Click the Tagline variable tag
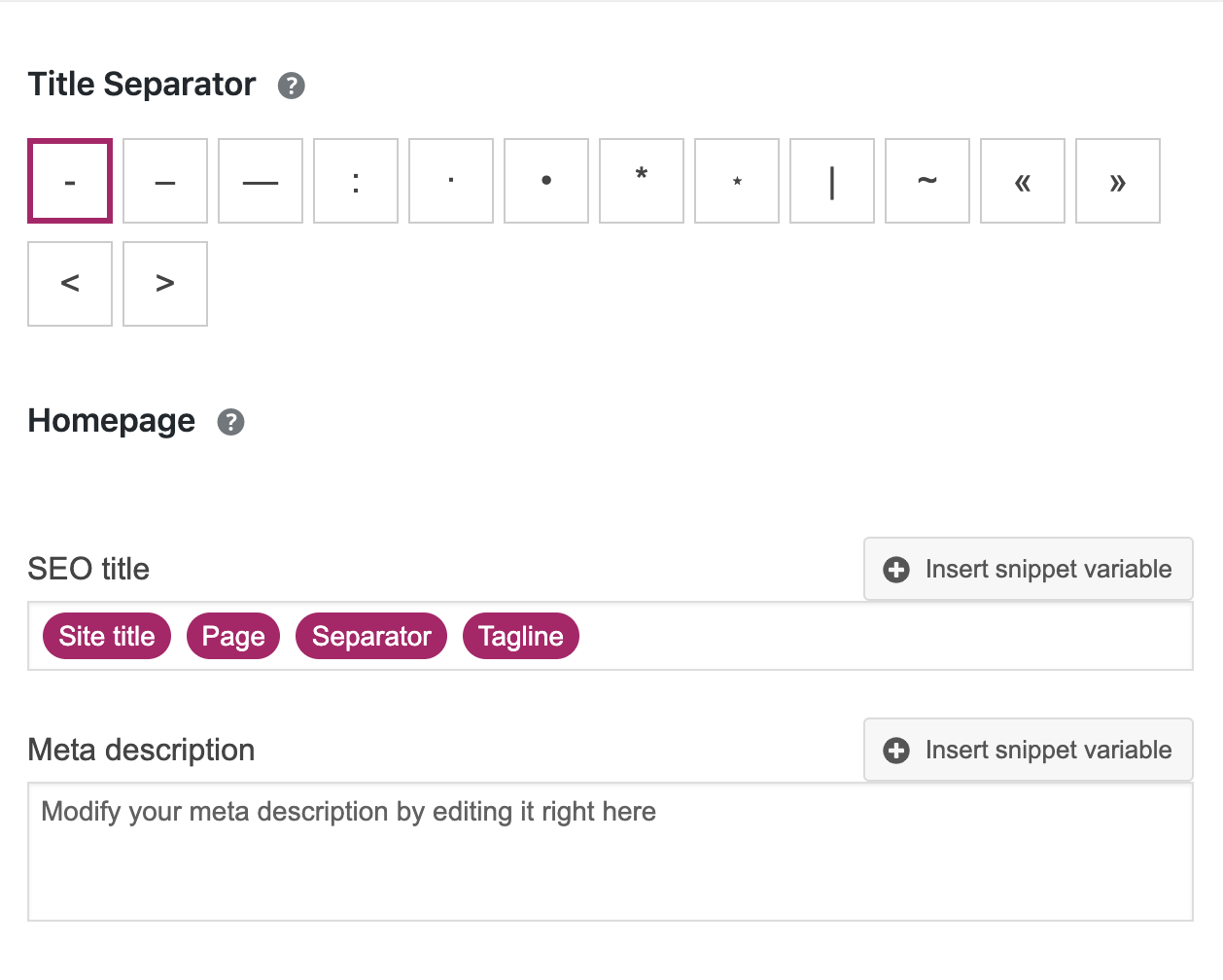Image resolution: width=1223 pixels, height=980 pixels. pos(520,636)
